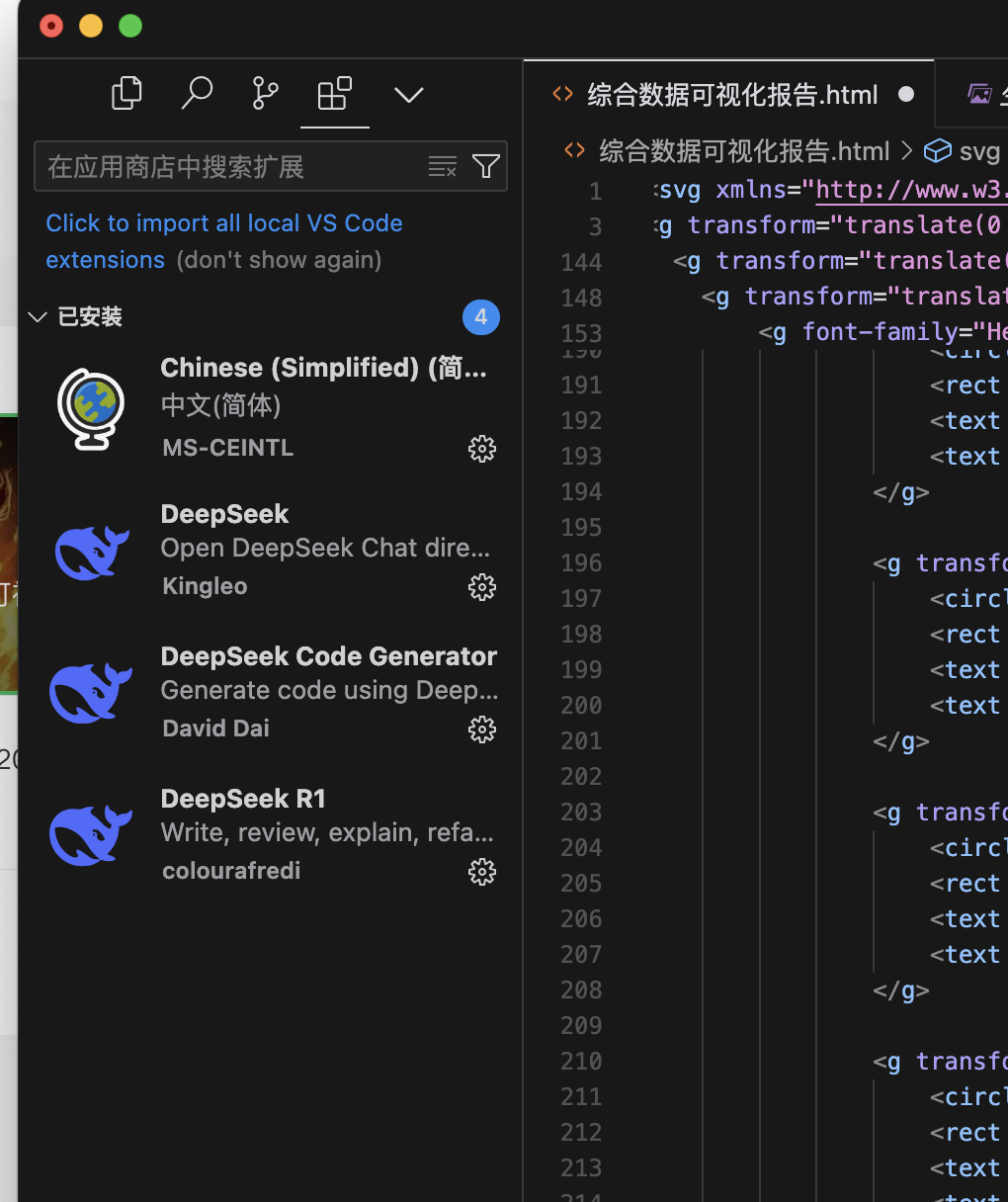Dismiss import prompt via don't show again
Image resolution: width=1008 pixels, height=1202 pixels.
click(x=279, y=260)
